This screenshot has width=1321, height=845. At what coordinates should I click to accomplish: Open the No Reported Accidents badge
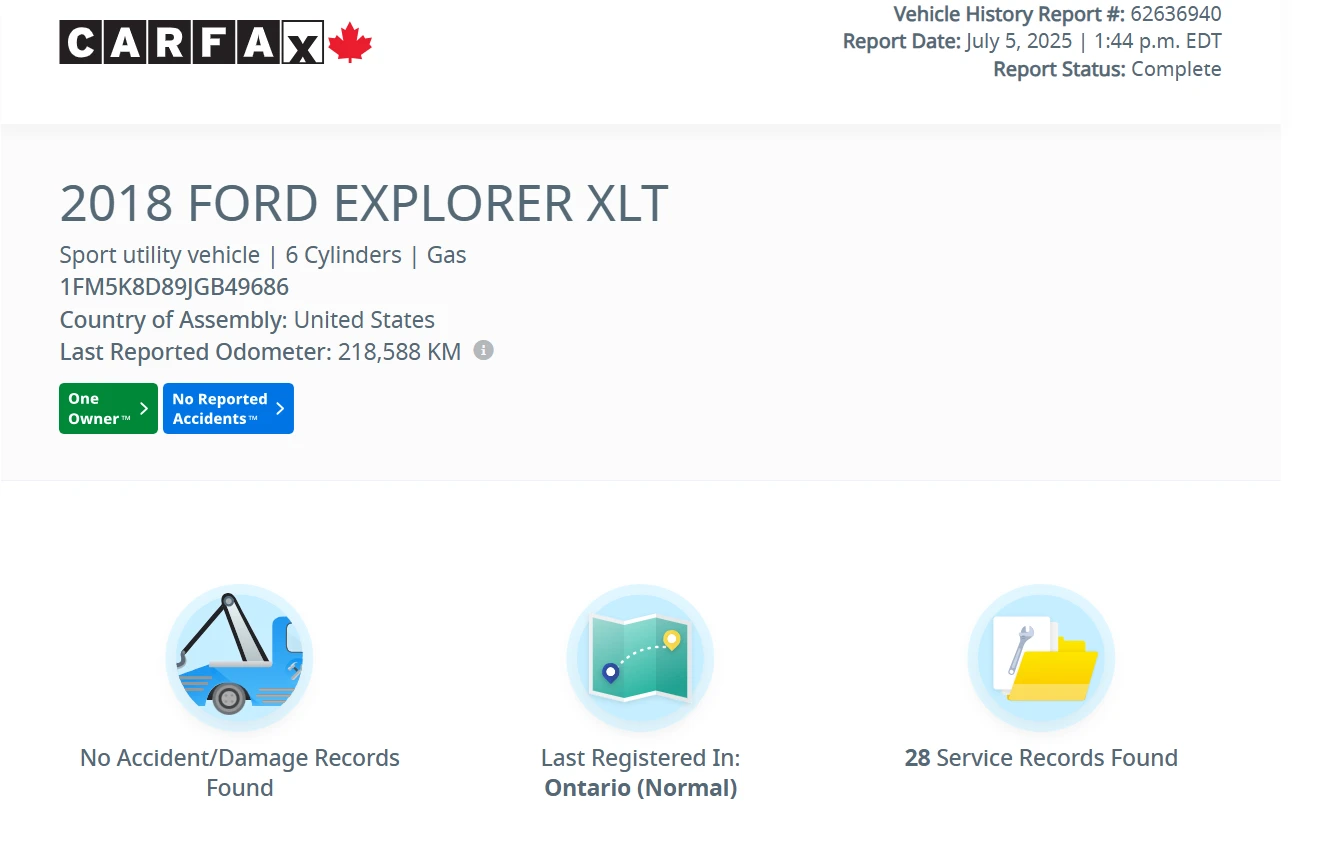219,408
